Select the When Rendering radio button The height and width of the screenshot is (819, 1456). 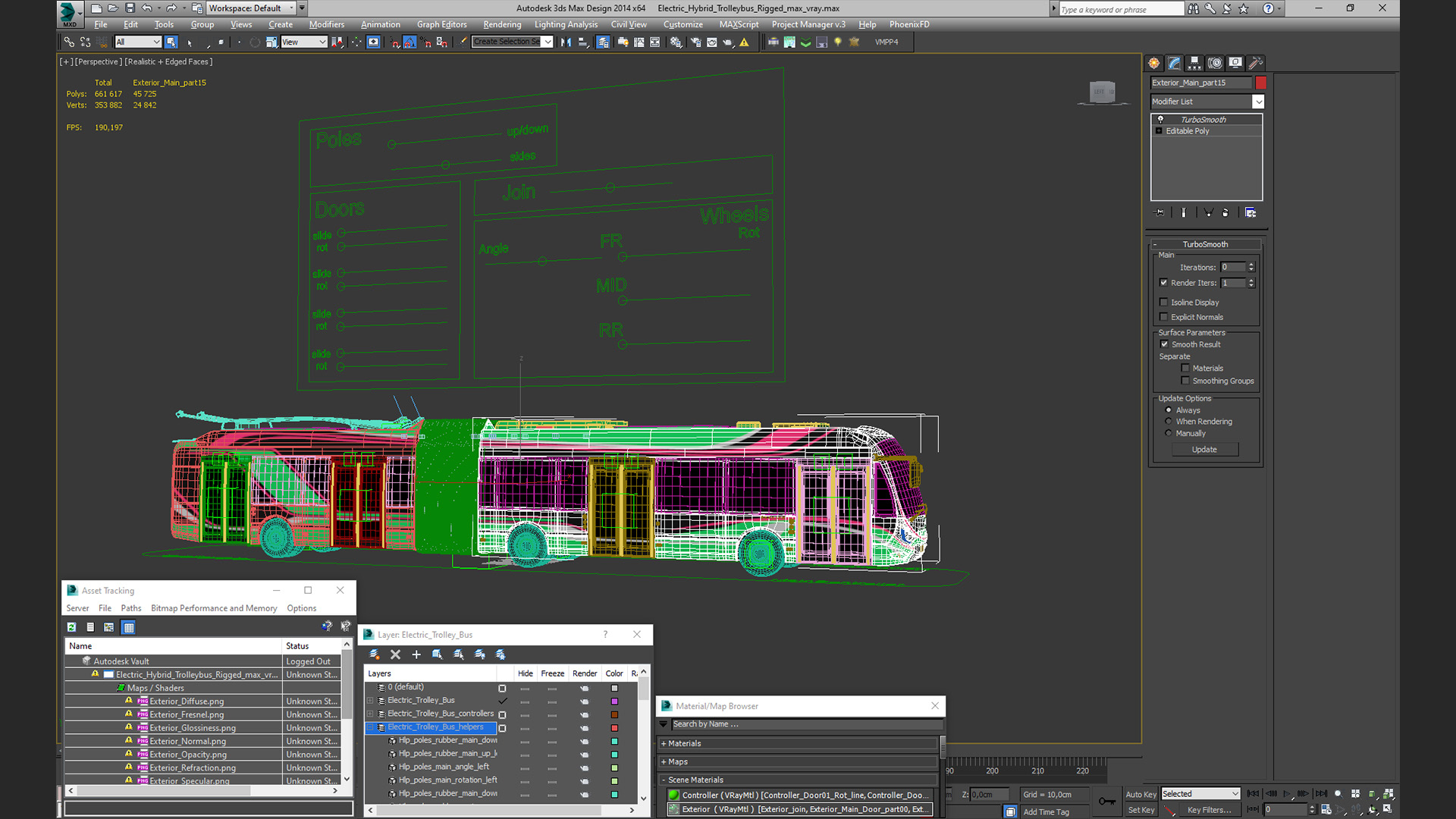[x=1169, y=422]
